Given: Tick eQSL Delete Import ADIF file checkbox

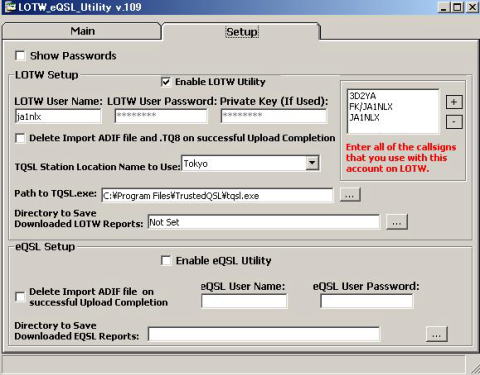Looking at the screenshot, I should pos(20,297).
